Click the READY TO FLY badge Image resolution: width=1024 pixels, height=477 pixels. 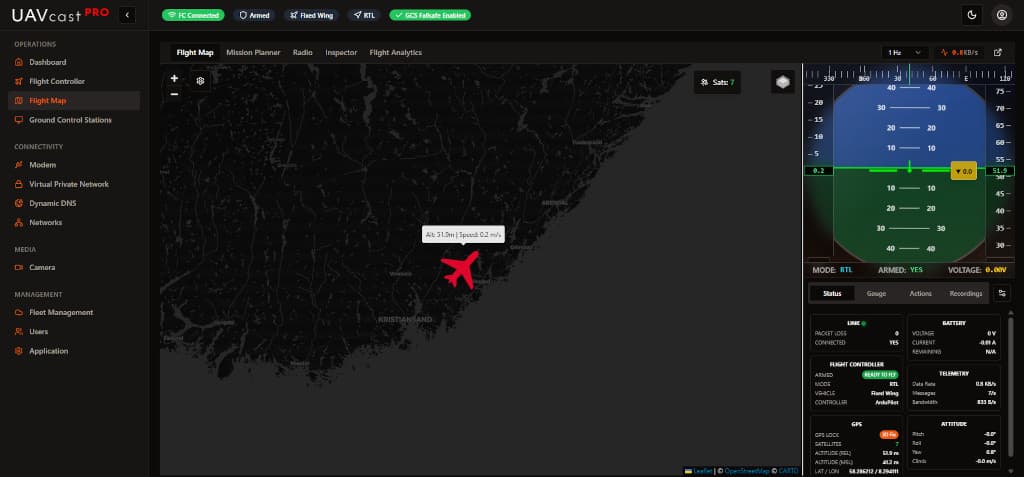(880, 375)
